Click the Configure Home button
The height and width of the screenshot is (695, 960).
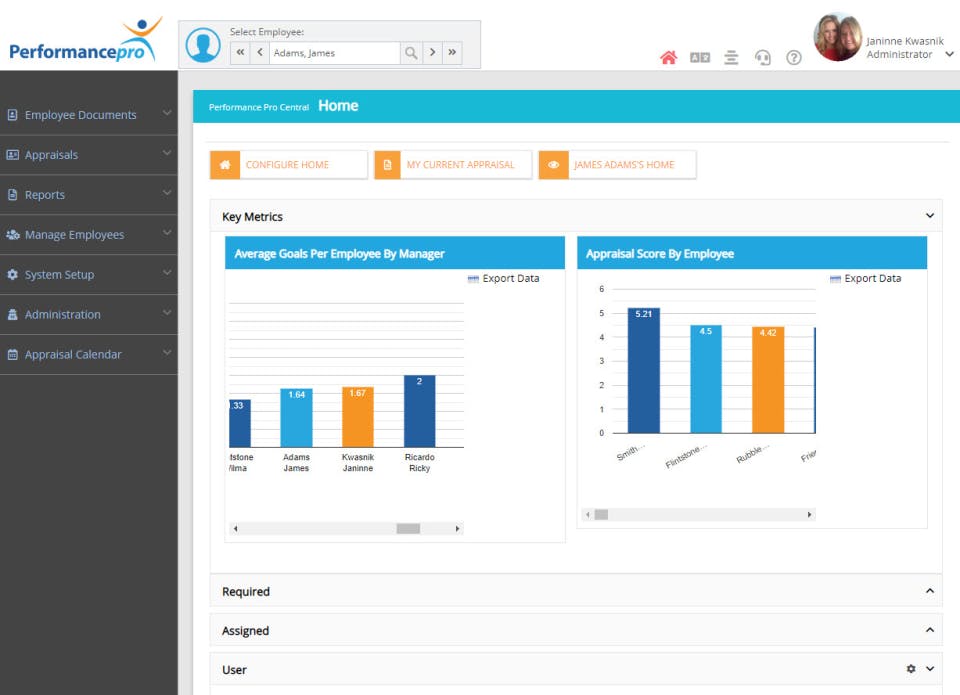point(287,163)
